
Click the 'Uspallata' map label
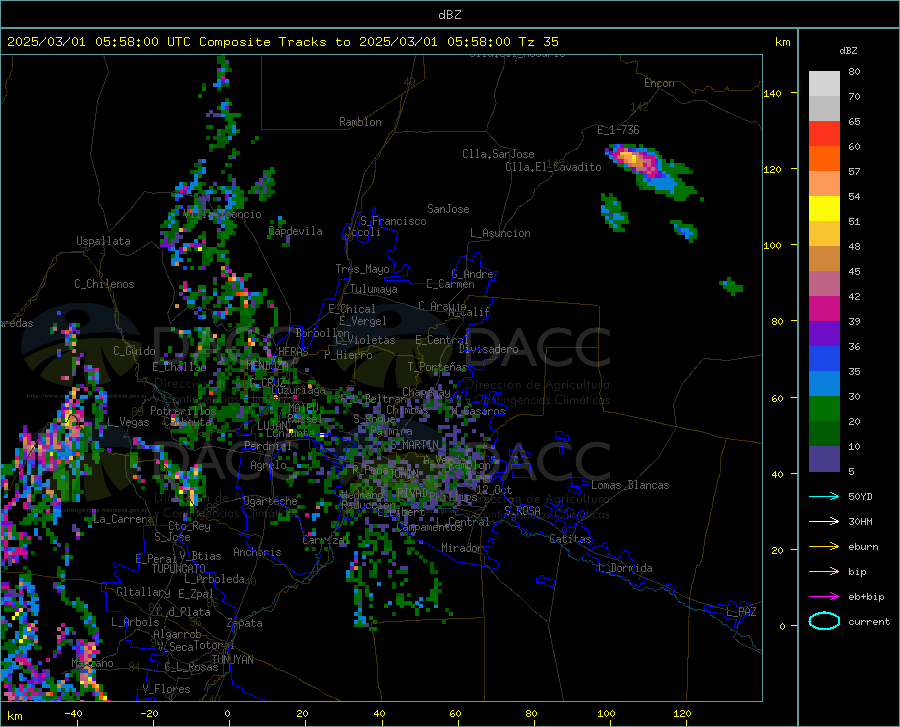point(103,241)
